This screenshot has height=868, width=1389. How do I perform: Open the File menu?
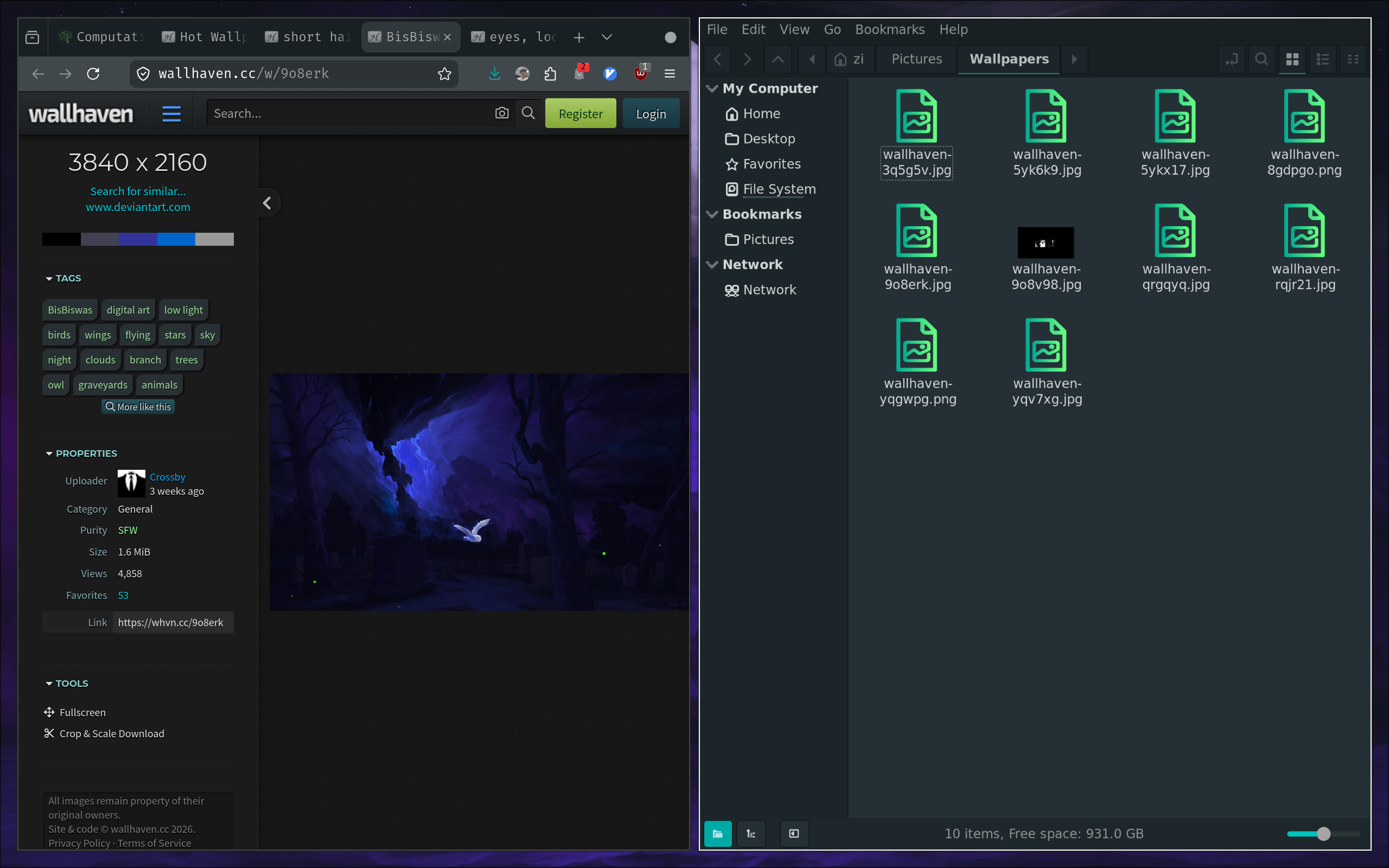tap(717, 29)
